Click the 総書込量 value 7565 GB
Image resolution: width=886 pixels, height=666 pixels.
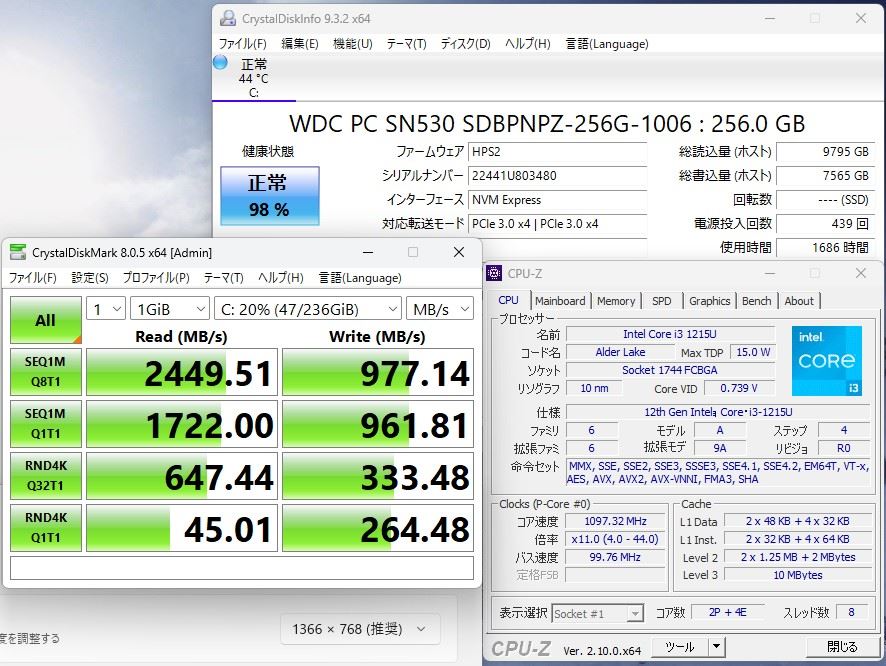pos(826,176)
